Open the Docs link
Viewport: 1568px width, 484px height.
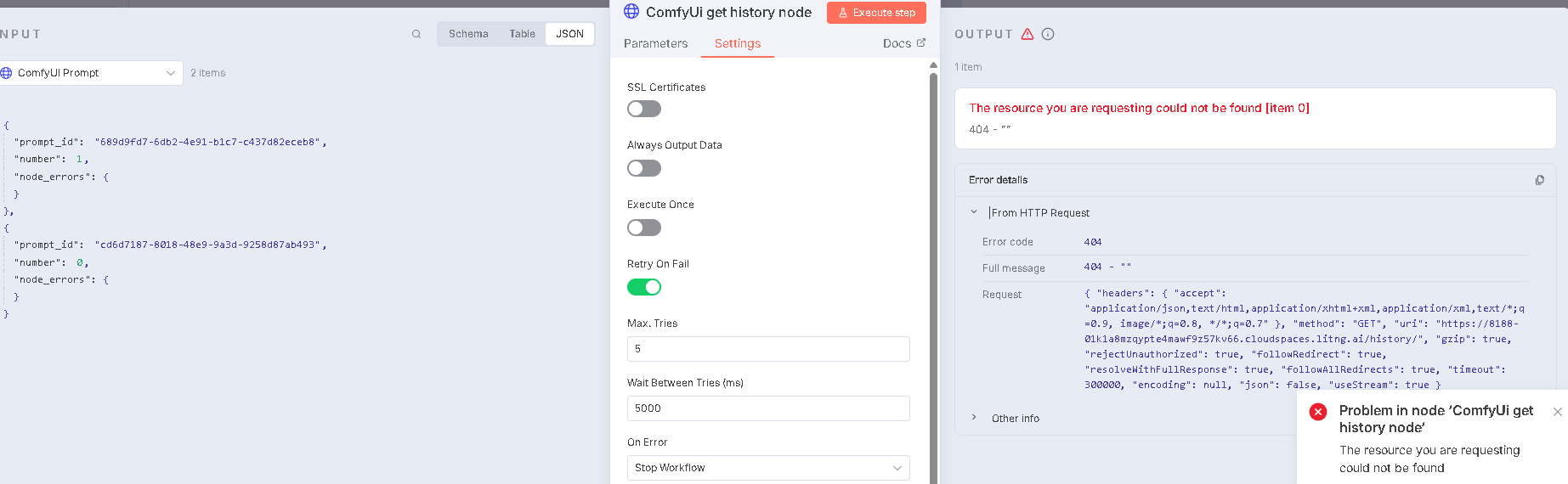(903, 43)
